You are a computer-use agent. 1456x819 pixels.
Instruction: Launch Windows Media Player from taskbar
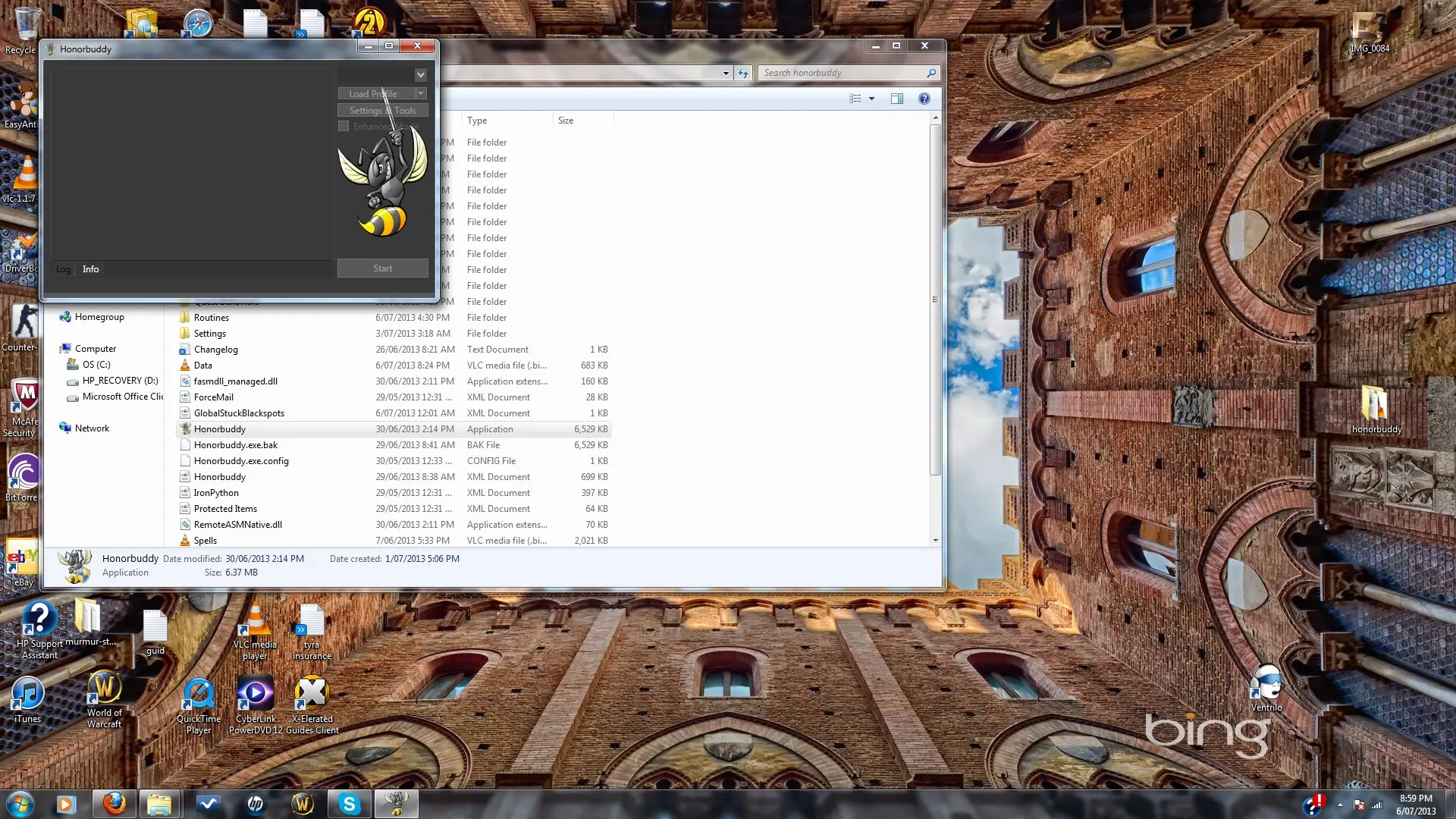tap(65, 804)
